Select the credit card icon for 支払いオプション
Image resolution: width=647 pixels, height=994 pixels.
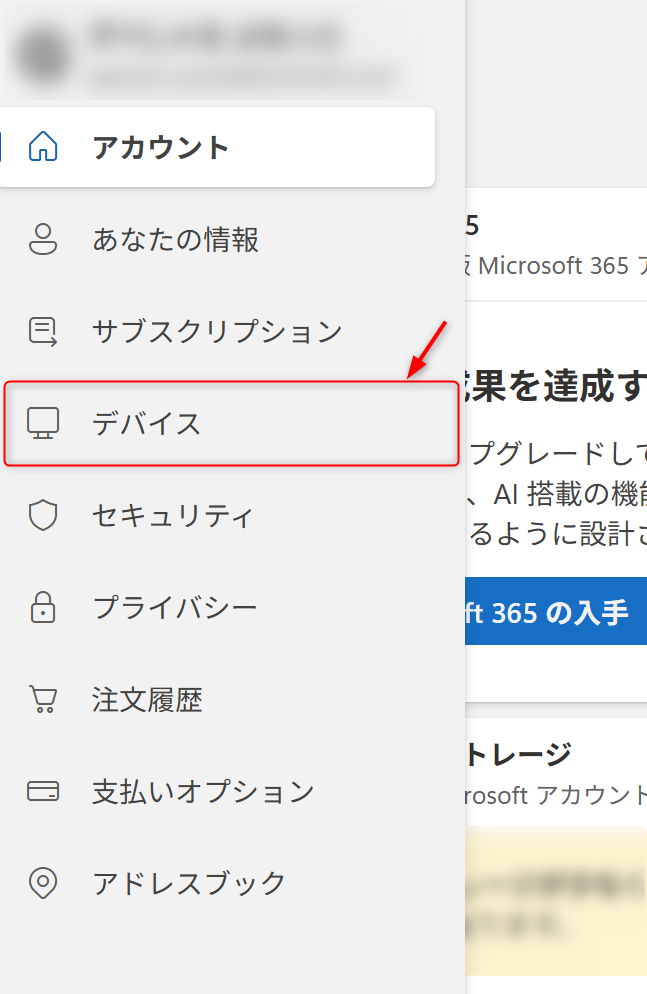[x=43, y=792]
